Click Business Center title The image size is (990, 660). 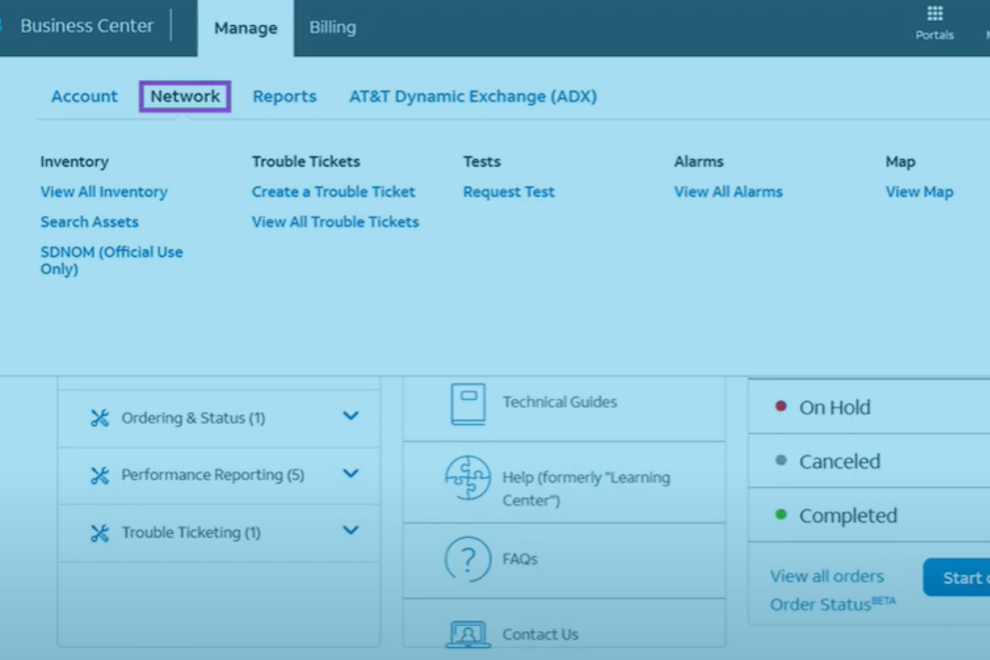pos(87,26)
